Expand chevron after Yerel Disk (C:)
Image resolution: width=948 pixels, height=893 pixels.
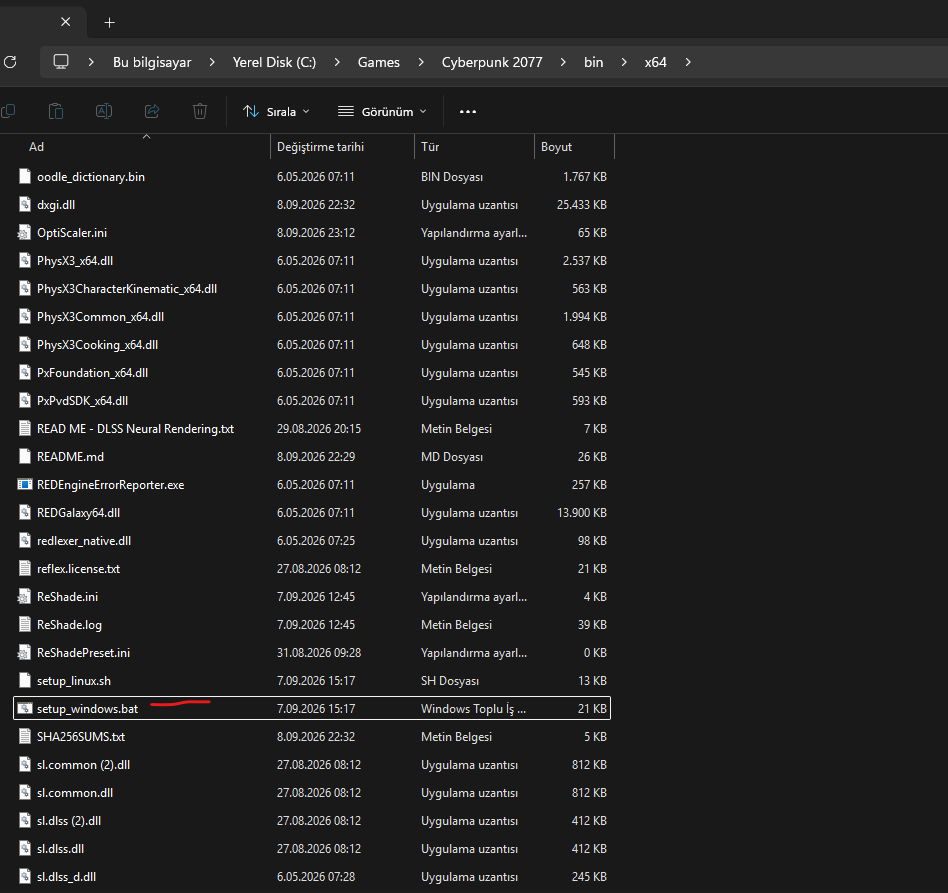[x=337, y=62]
